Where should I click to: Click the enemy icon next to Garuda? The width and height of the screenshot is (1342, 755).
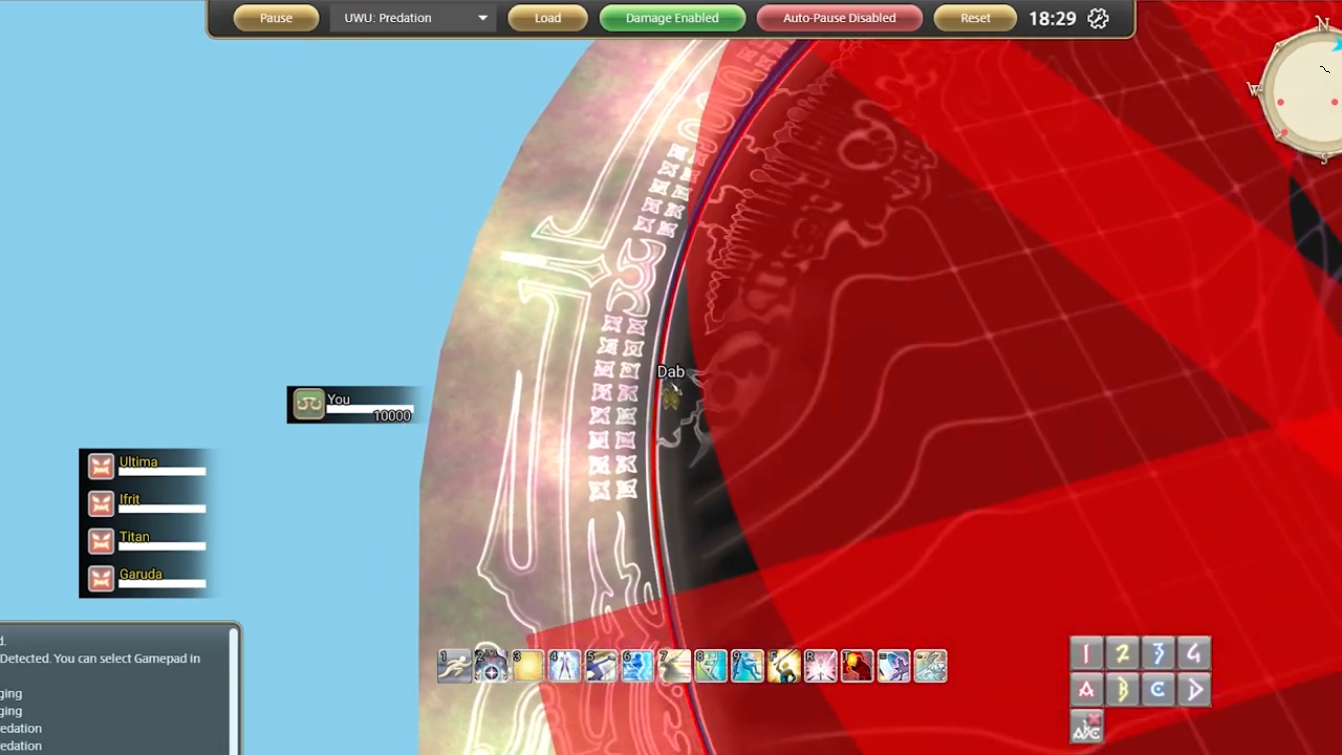point(101,579)
